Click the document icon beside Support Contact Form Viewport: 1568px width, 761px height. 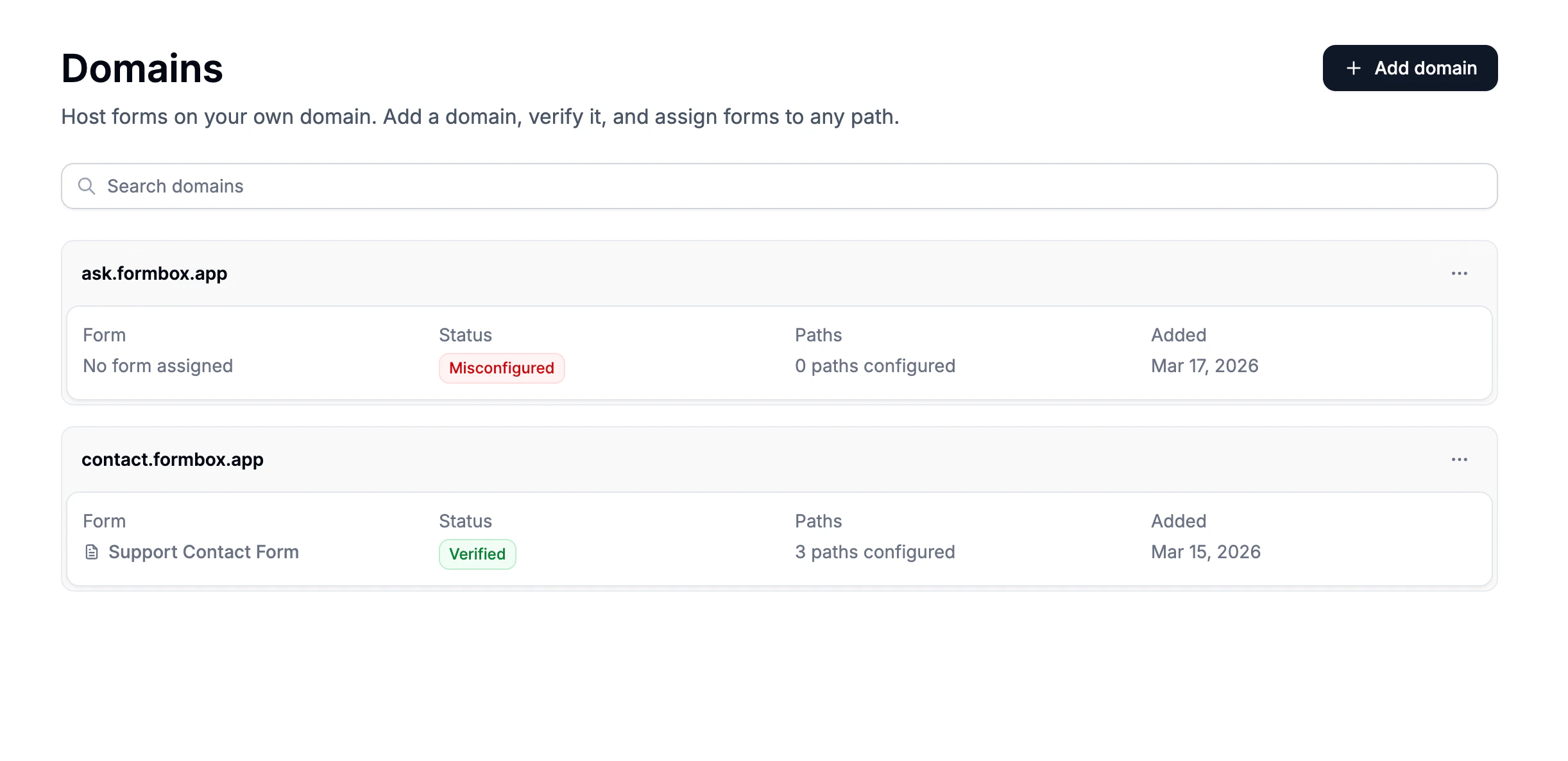pos(92,552)
